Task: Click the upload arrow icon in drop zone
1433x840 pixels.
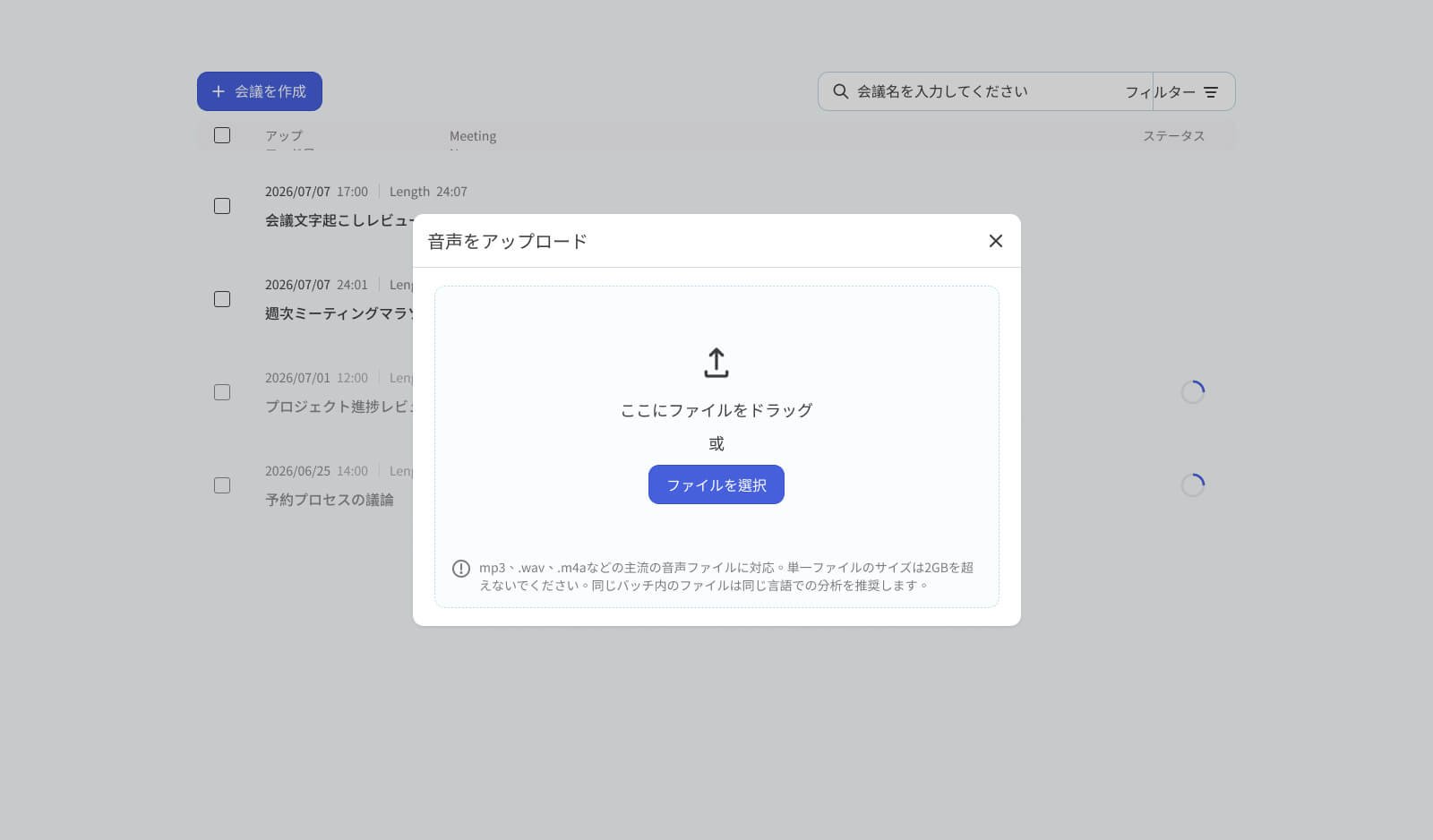Action: coord(716,363)
